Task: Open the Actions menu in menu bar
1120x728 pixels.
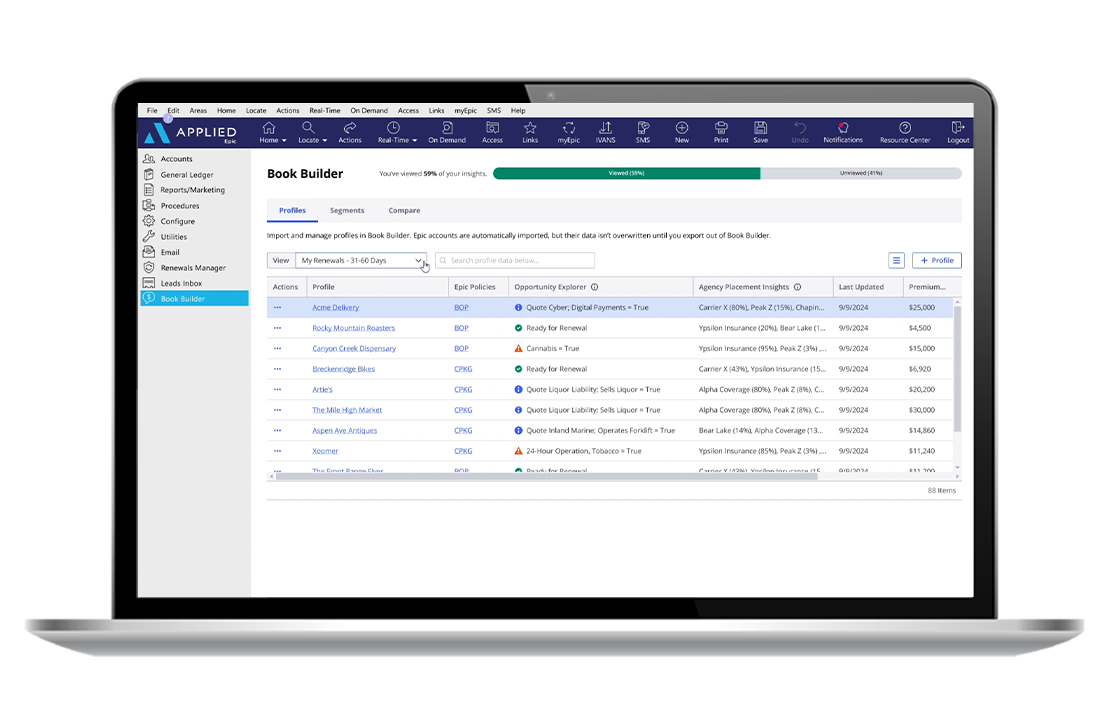Action: click(x=287, y=110)
